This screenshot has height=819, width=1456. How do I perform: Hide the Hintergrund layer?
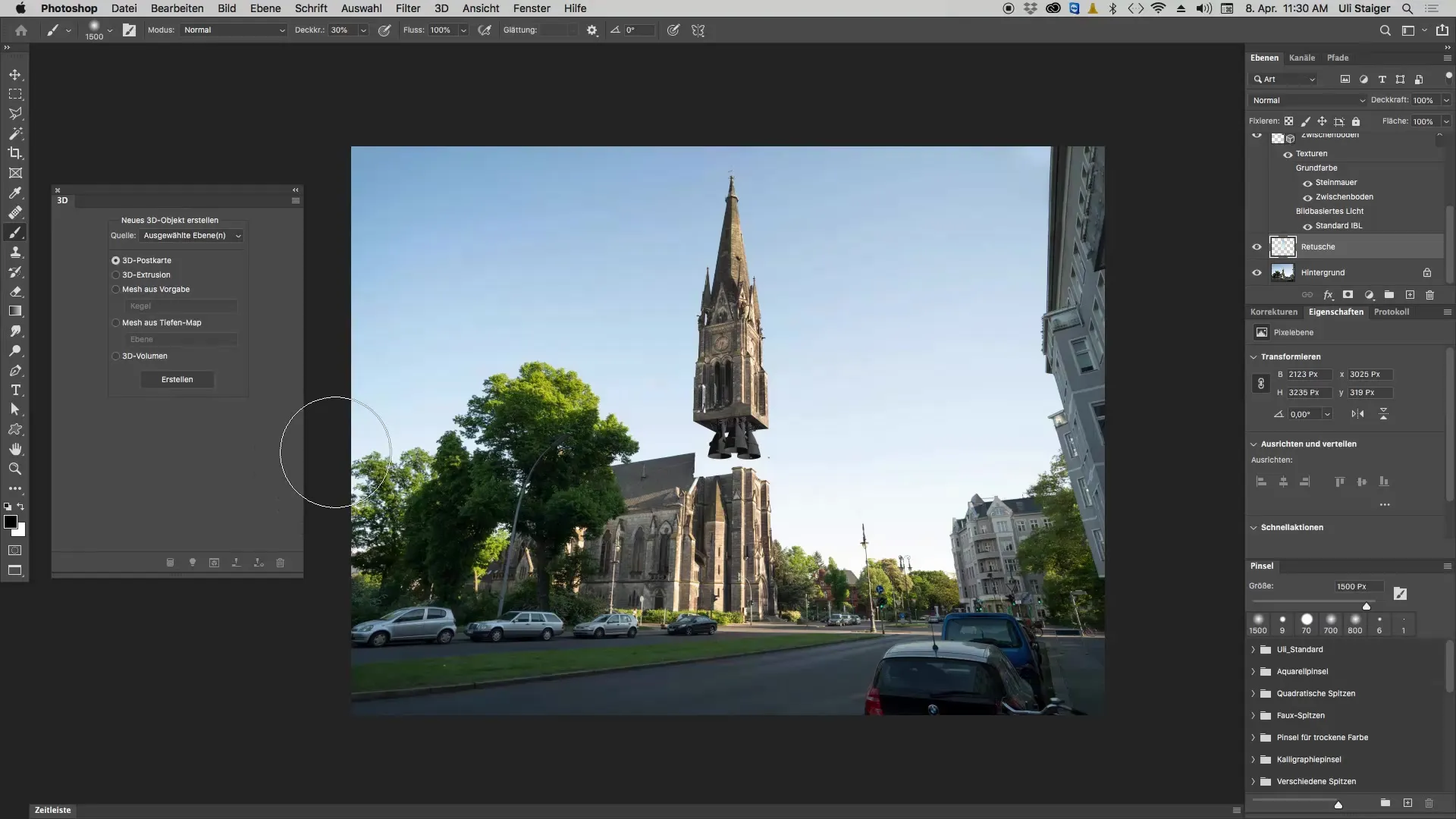point(1257,272)
